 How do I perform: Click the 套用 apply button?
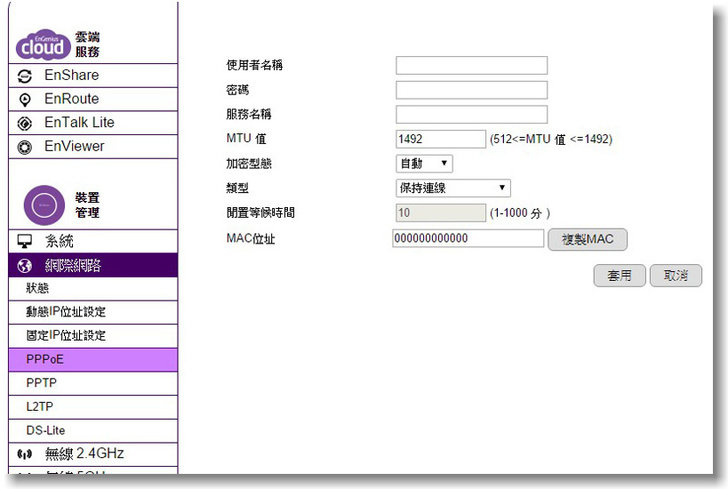point(619,276)
